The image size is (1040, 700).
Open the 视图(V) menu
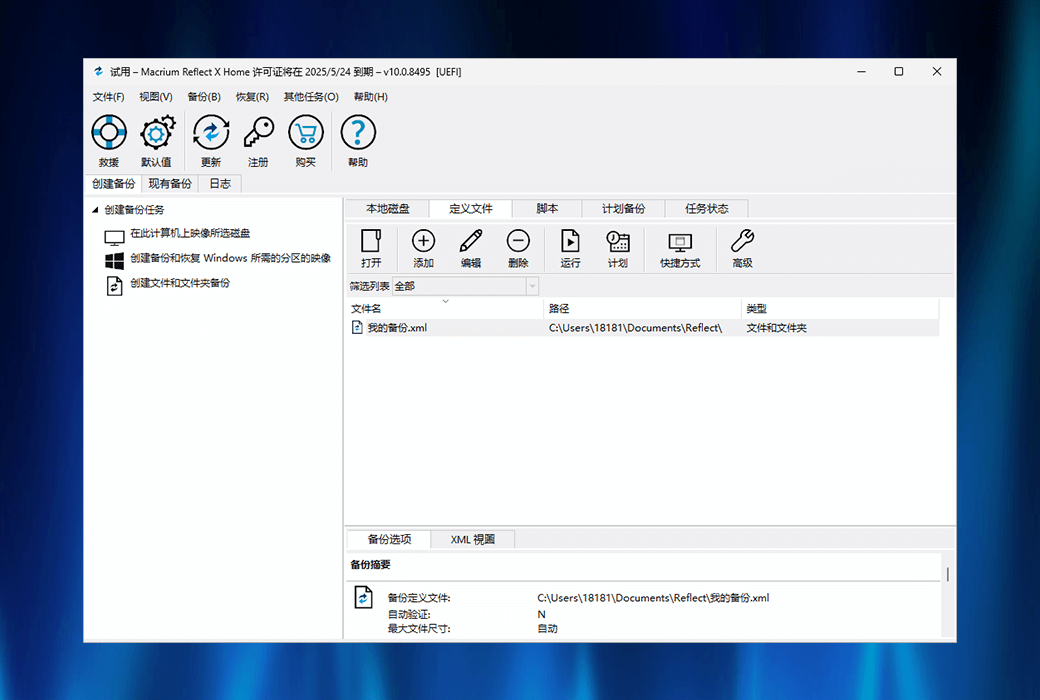coord(156,97)
